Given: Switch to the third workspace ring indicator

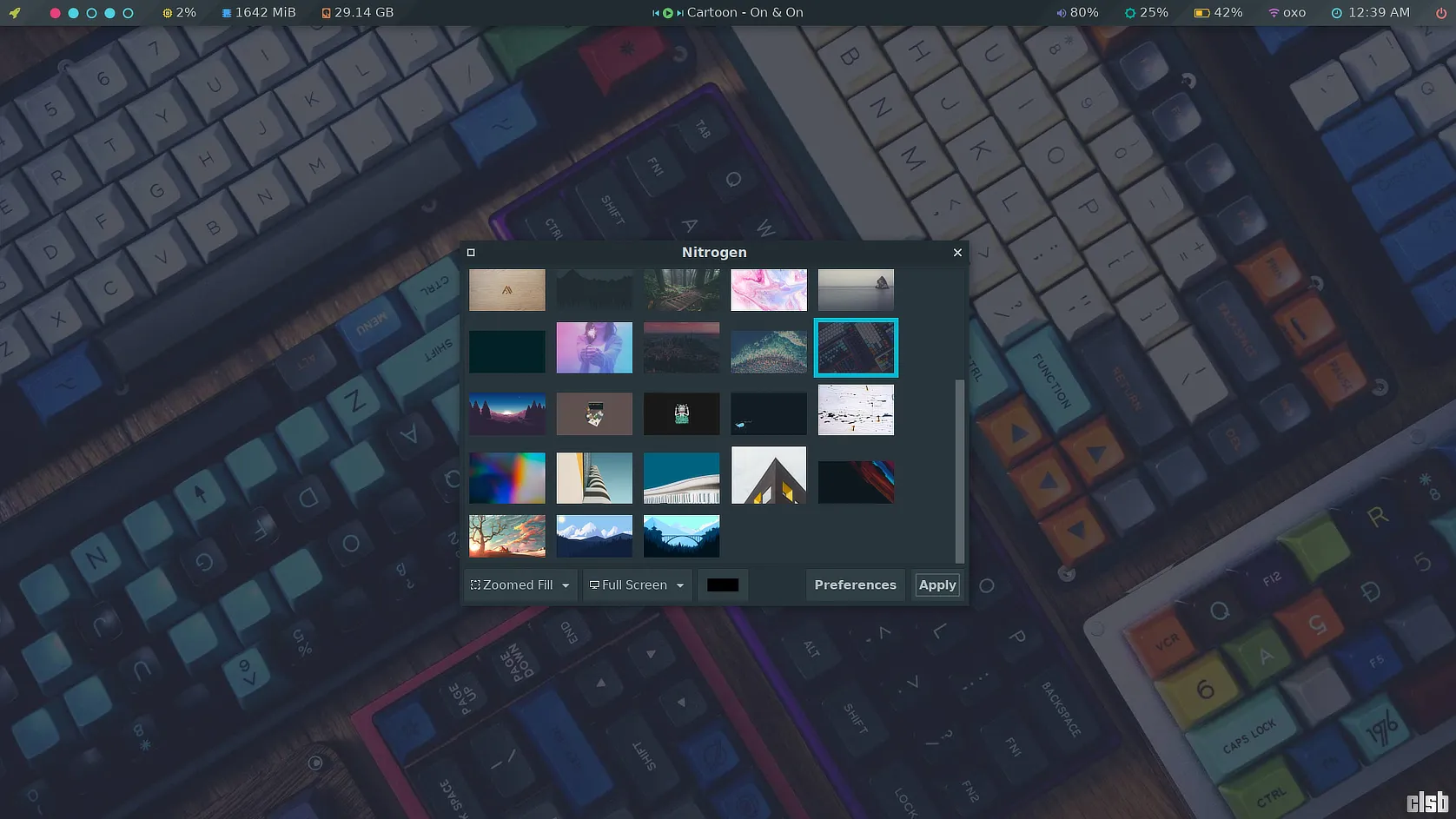Looking at the screenshot, I should pos(91,13).
